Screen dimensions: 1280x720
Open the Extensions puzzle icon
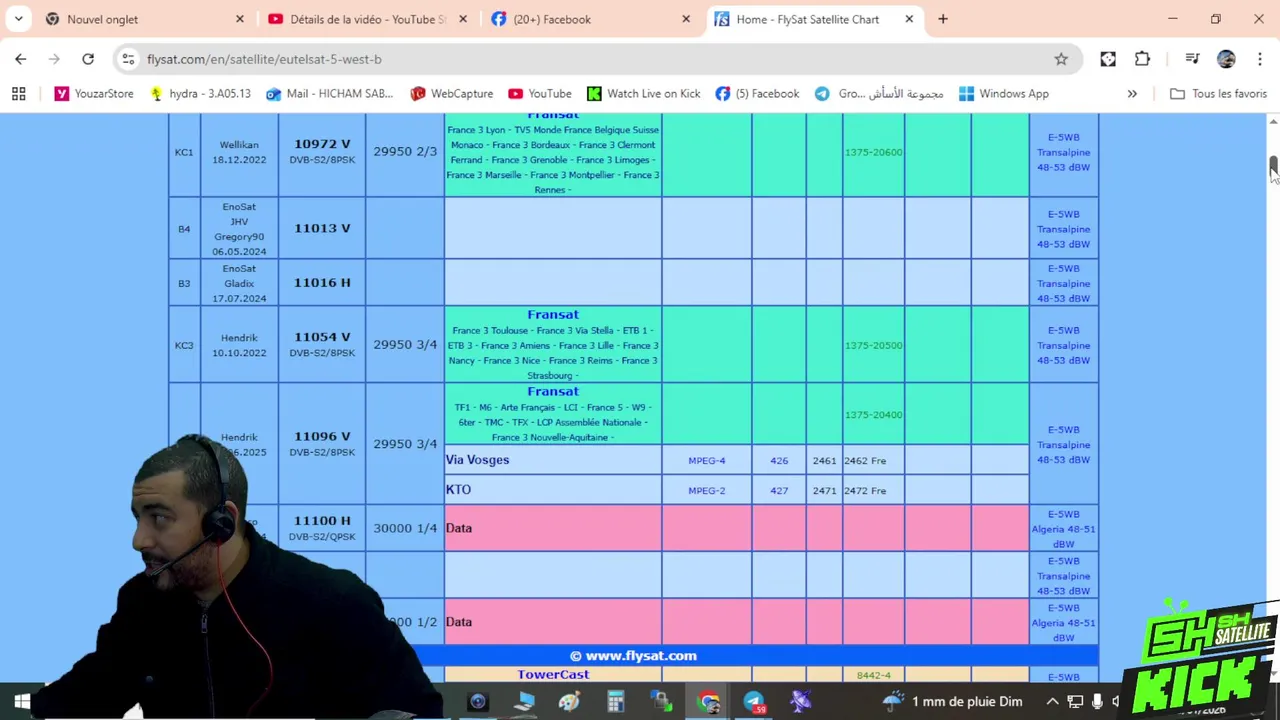tap(1142, 59)
